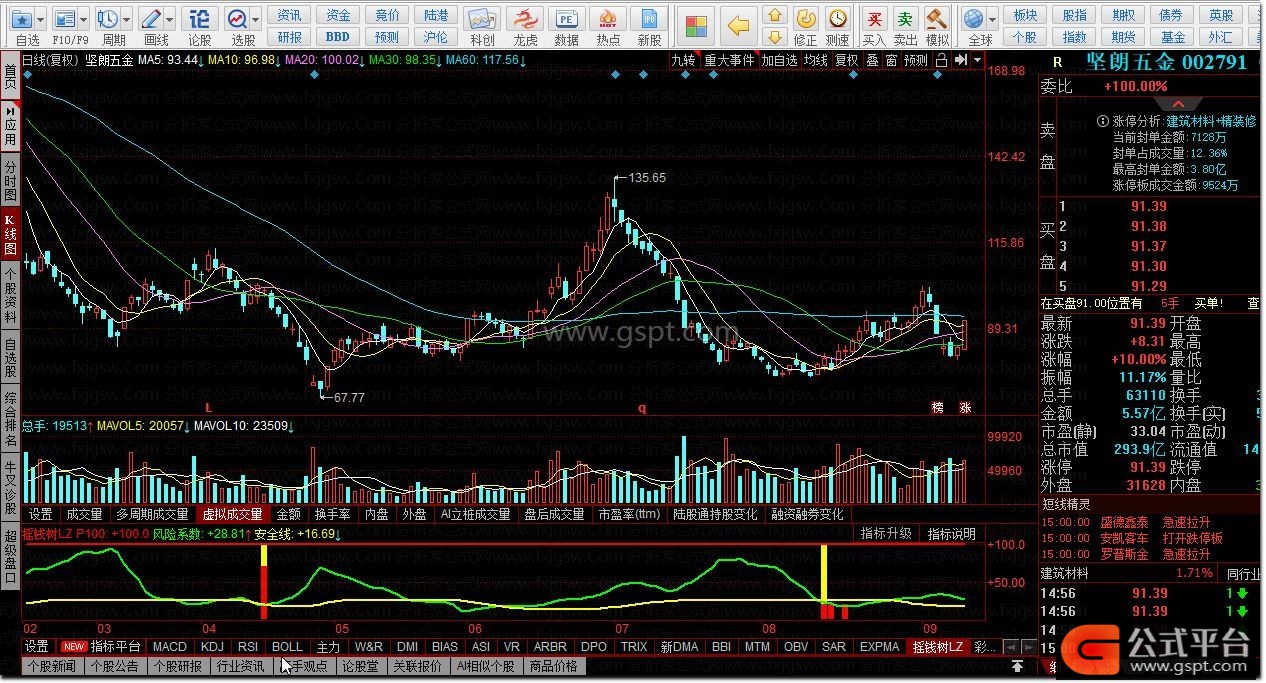Toggle the 叠 overlay option
The height and width of the screenshot is (683, 1266).
(x=871, y=60)
